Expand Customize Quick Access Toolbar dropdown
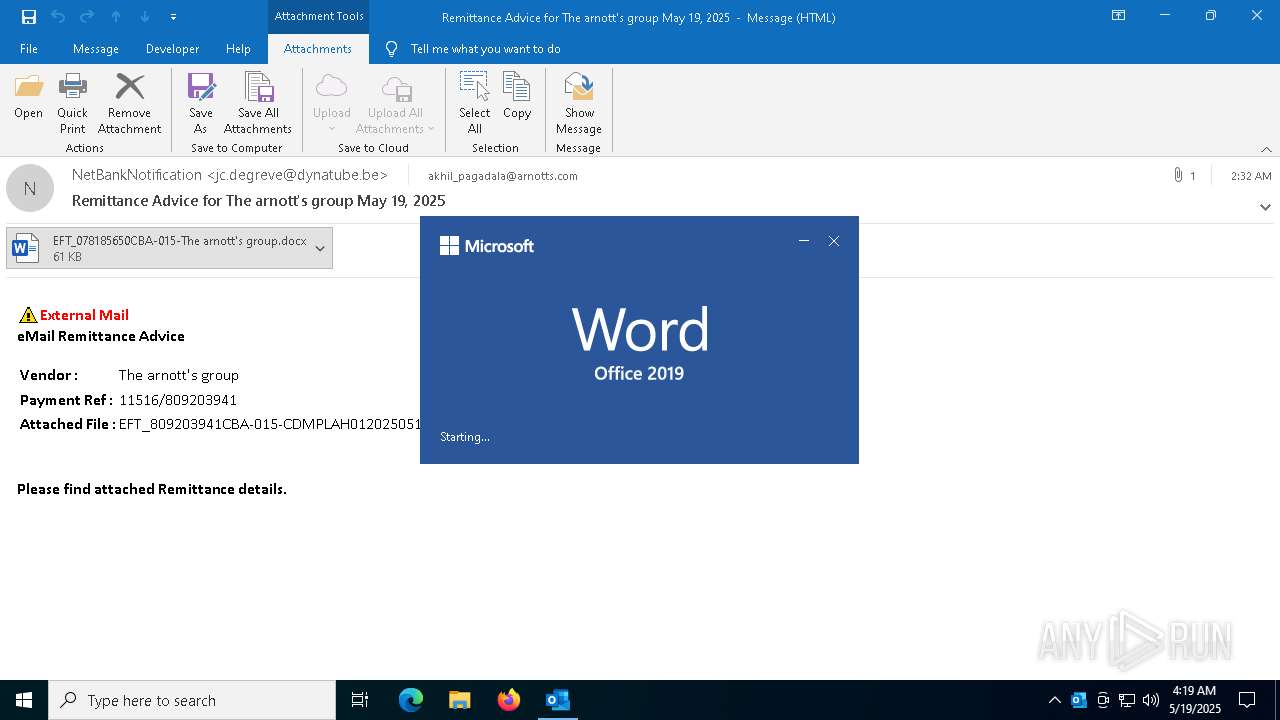1280x720 pixels. (x=173, y=17)
